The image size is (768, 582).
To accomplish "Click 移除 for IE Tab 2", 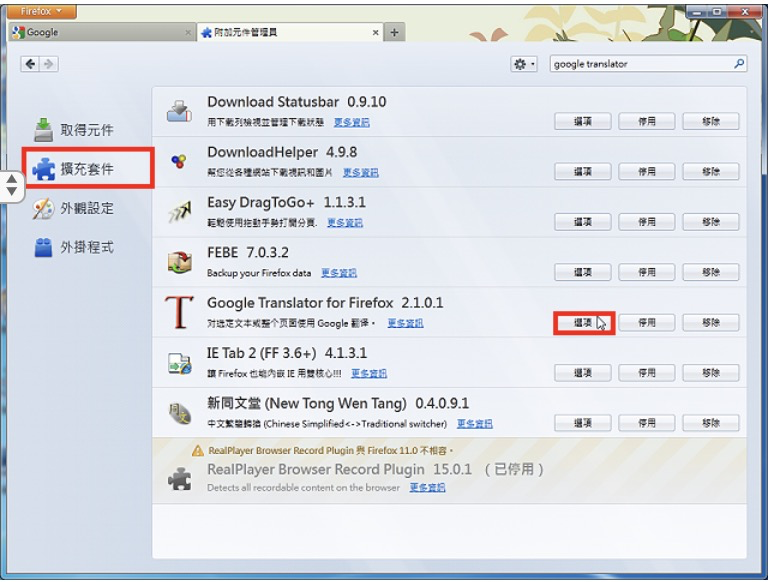I will pyautogui.click(x=711, y=373).
